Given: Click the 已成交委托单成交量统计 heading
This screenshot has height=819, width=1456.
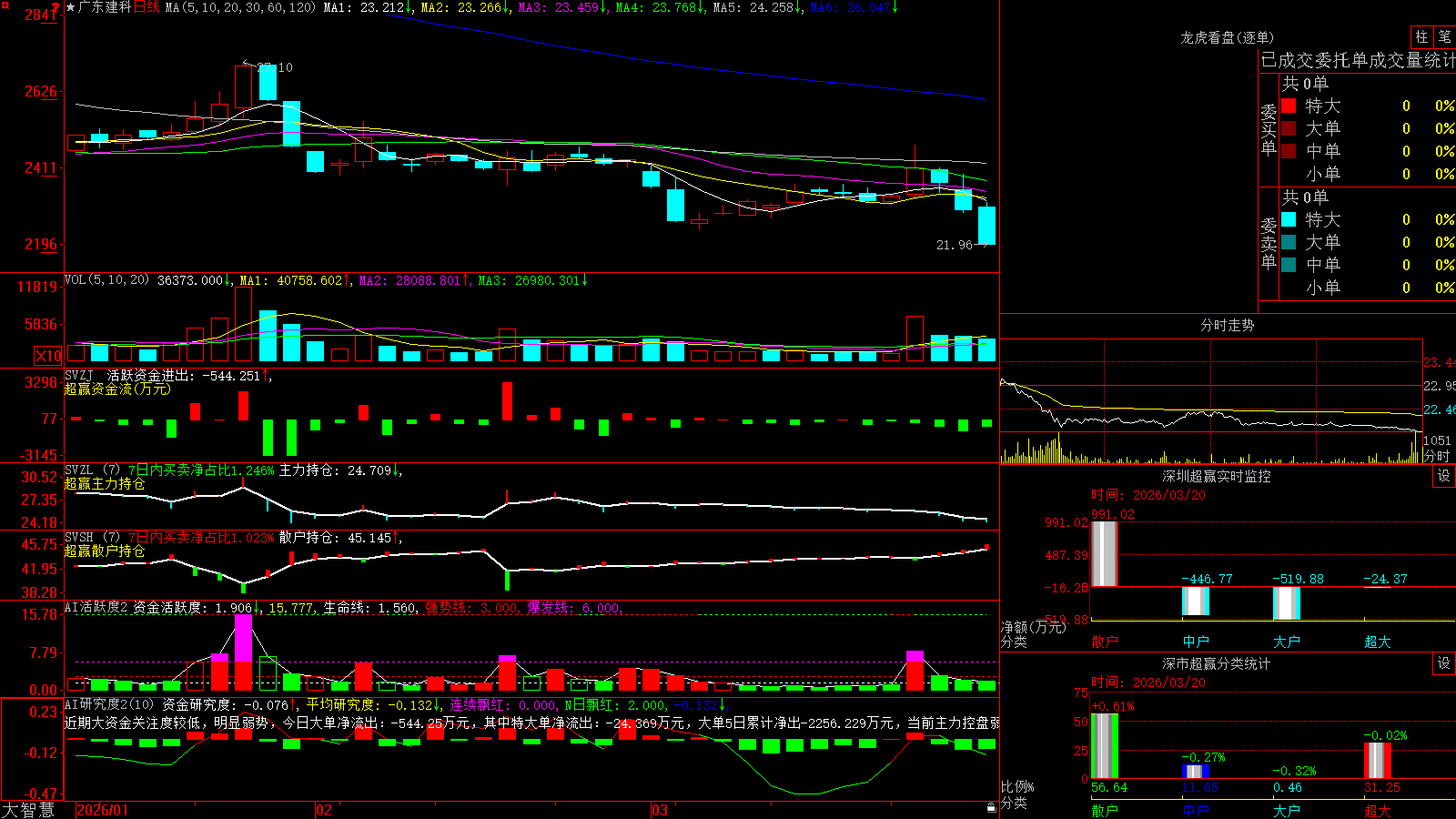Looking at the screenshot, I should point(1358,60).
